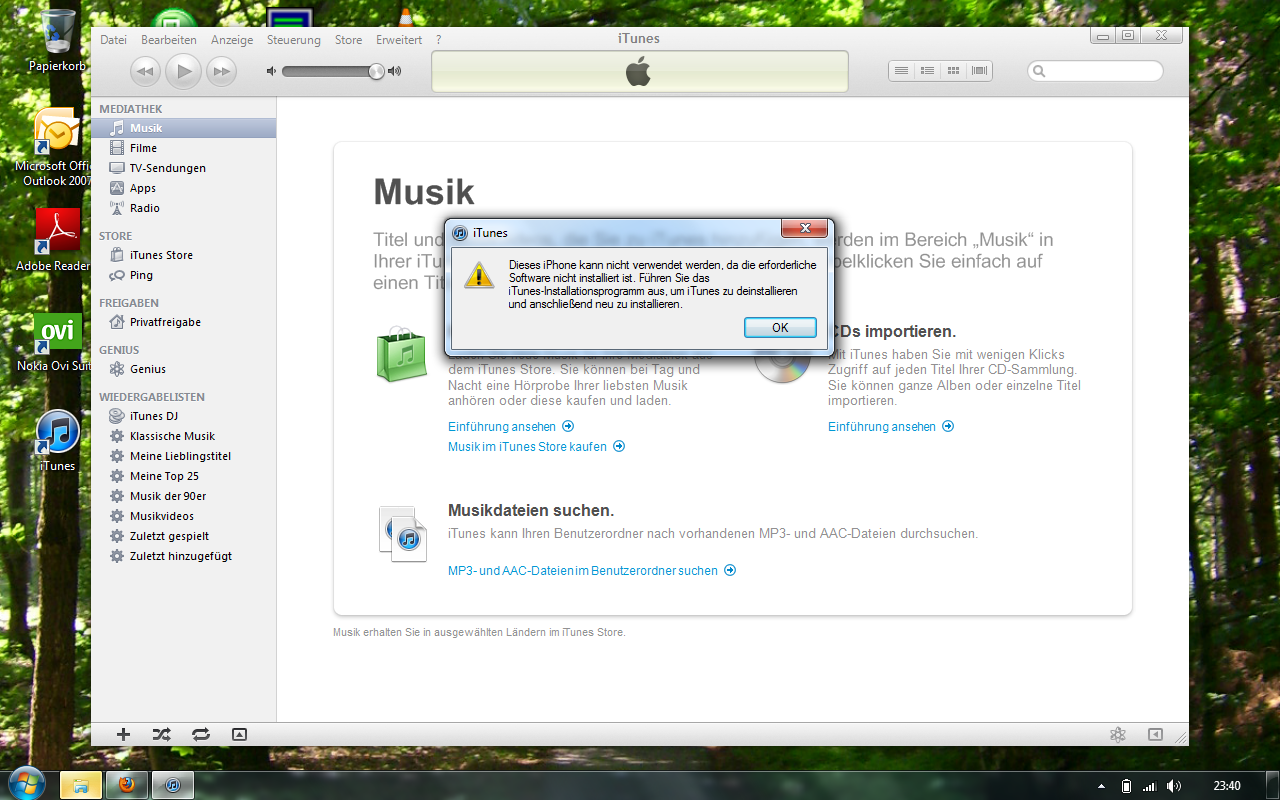Open the Adobe Reader desktop shortcut
This screenshot has height=800, width=1280.
[x=55, y=240]
